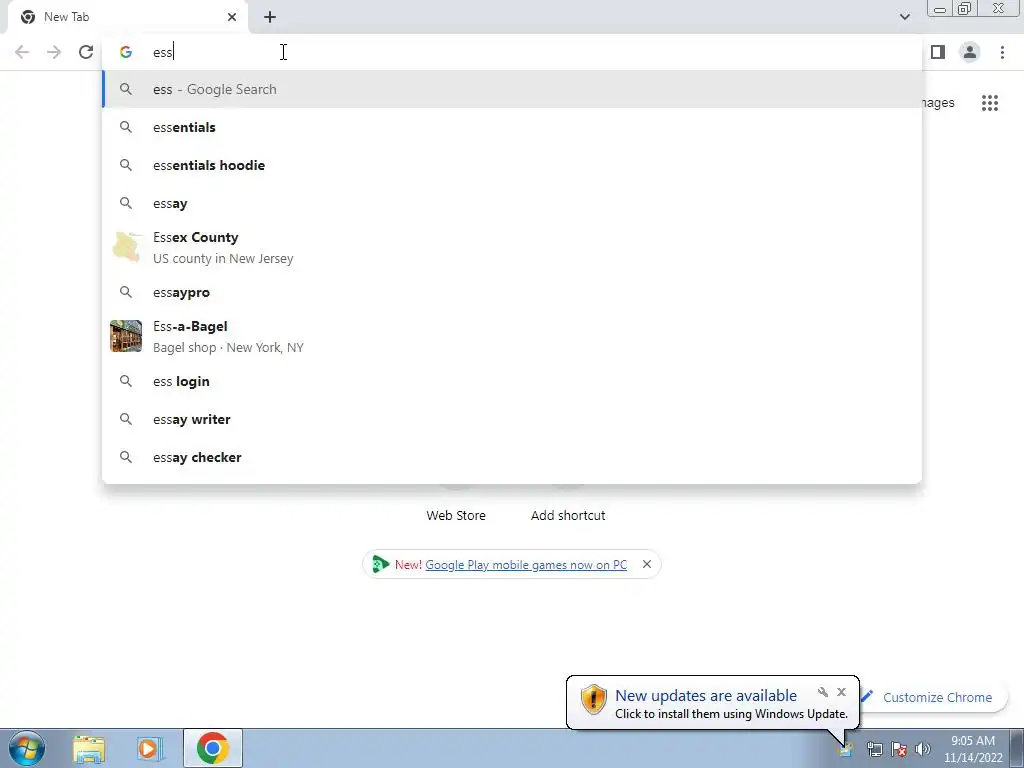Choose 'ess - Google Search' suggestion
Viewport: 1024px width, 768px height.
click(x=512, y=89)
